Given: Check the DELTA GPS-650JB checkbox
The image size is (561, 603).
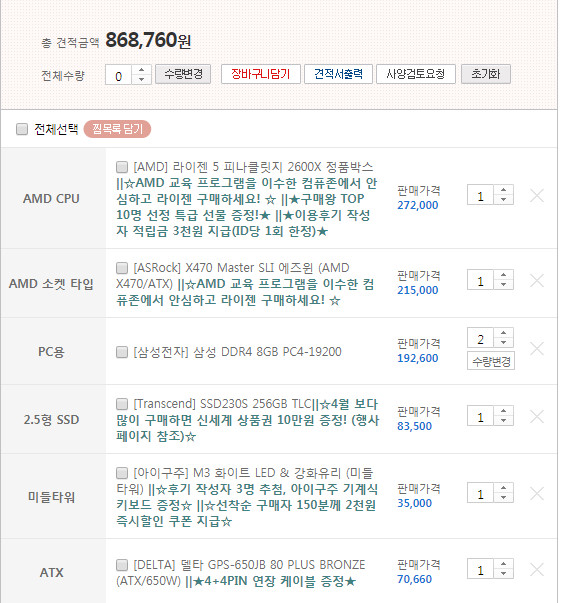Looking at the screenshot, I should pyautogui.click(x=122, y=565).
